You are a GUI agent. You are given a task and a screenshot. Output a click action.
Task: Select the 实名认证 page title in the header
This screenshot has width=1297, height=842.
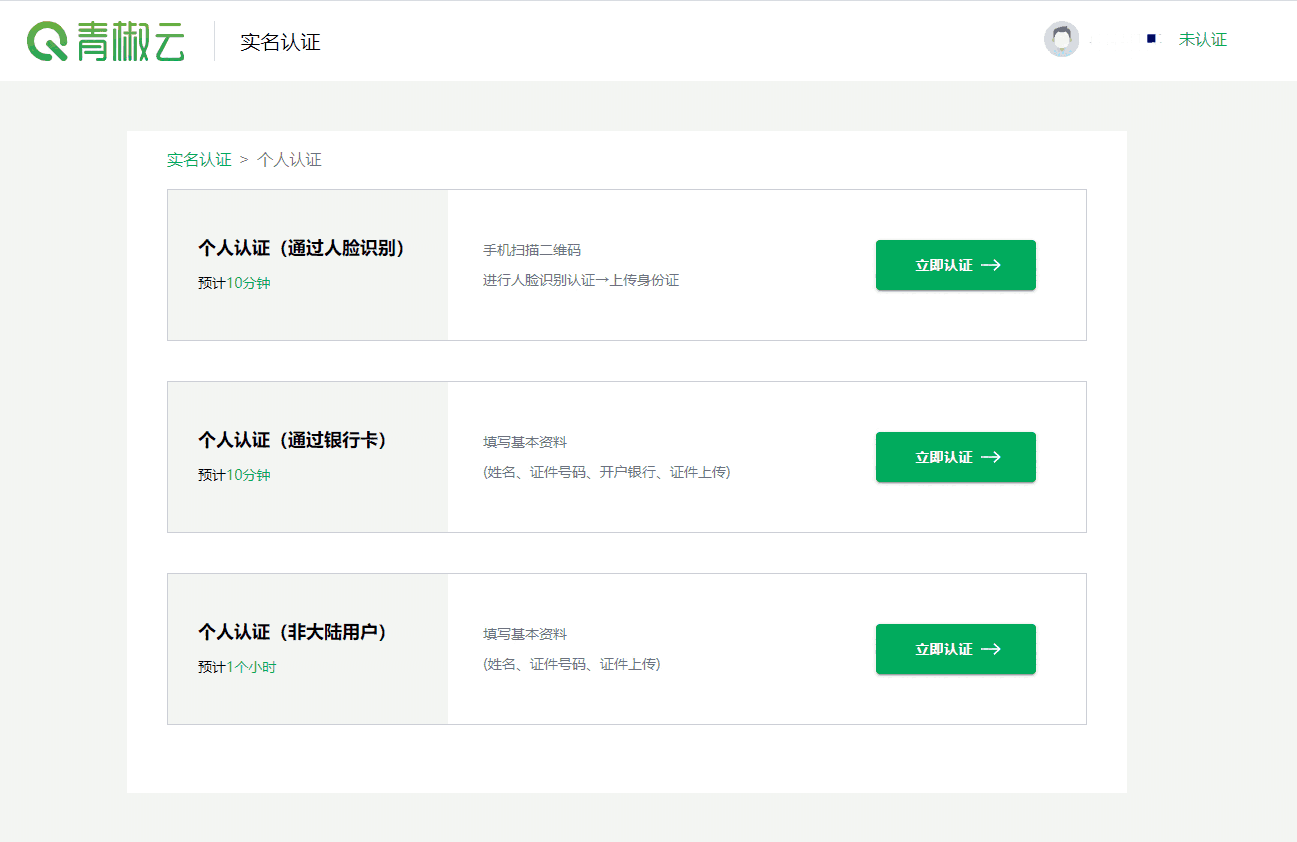point(281,42)
